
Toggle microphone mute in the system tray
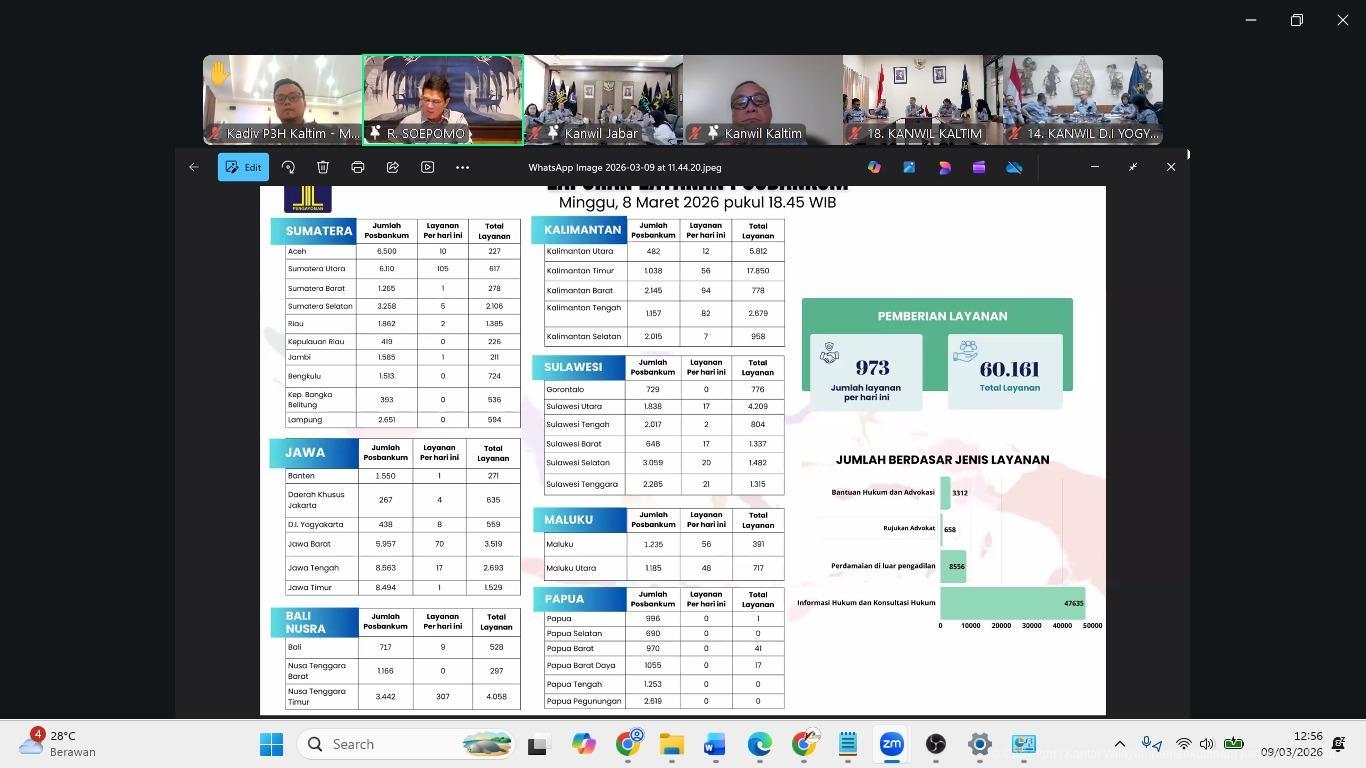coord(1147,744)
